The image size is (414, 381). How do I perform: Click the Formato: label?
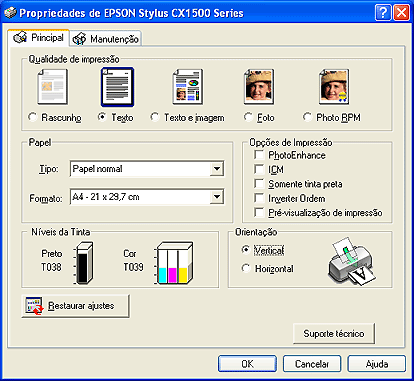pos(46,199)
